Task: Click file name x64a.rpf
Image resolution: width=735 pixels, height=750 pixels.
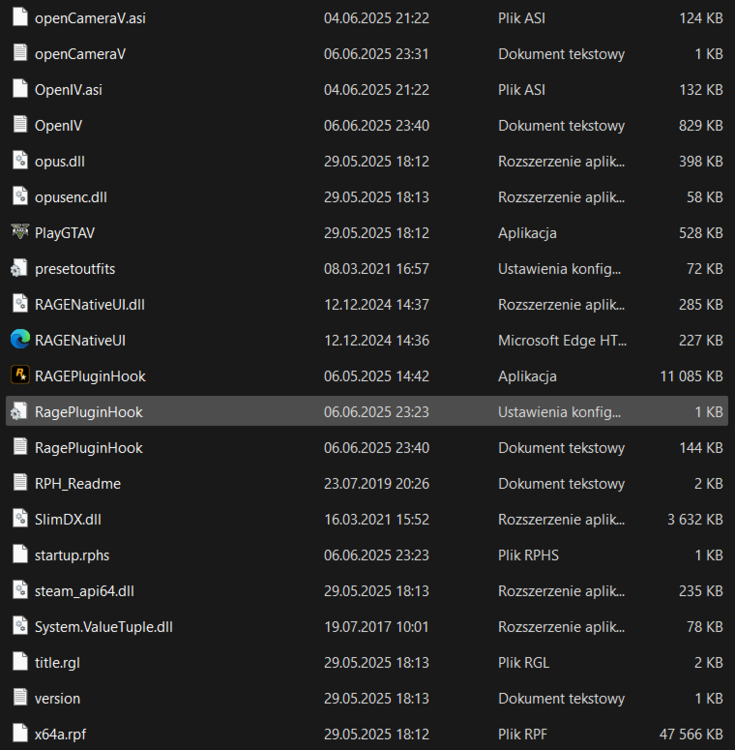Action: 60,734
